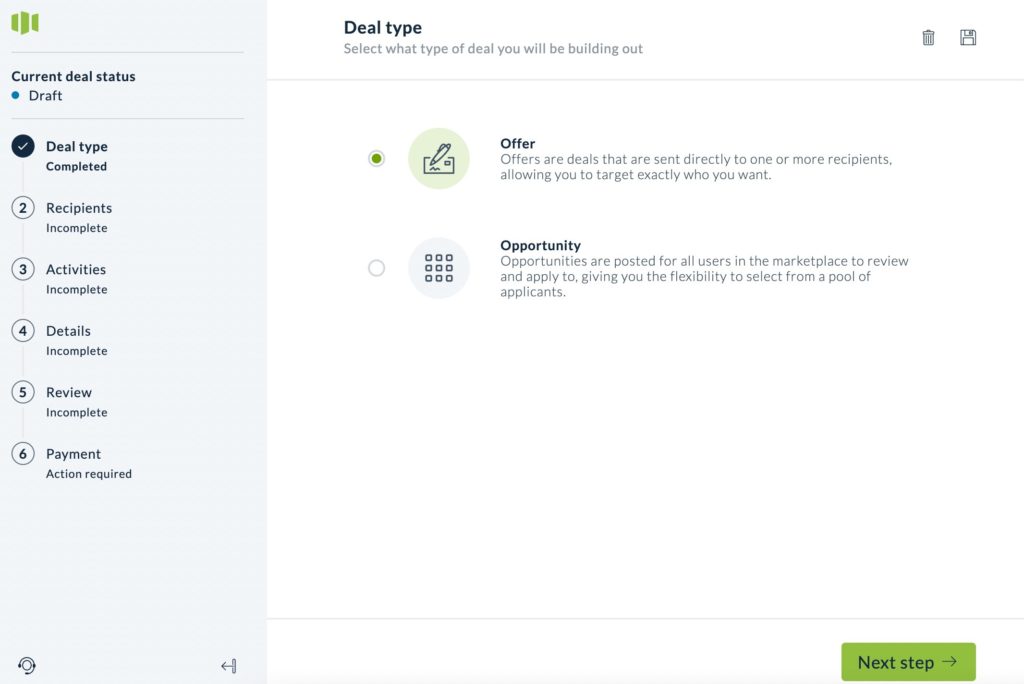Click the Next step button
This screenshot has height=684, width=1024.
pos(908,662)
